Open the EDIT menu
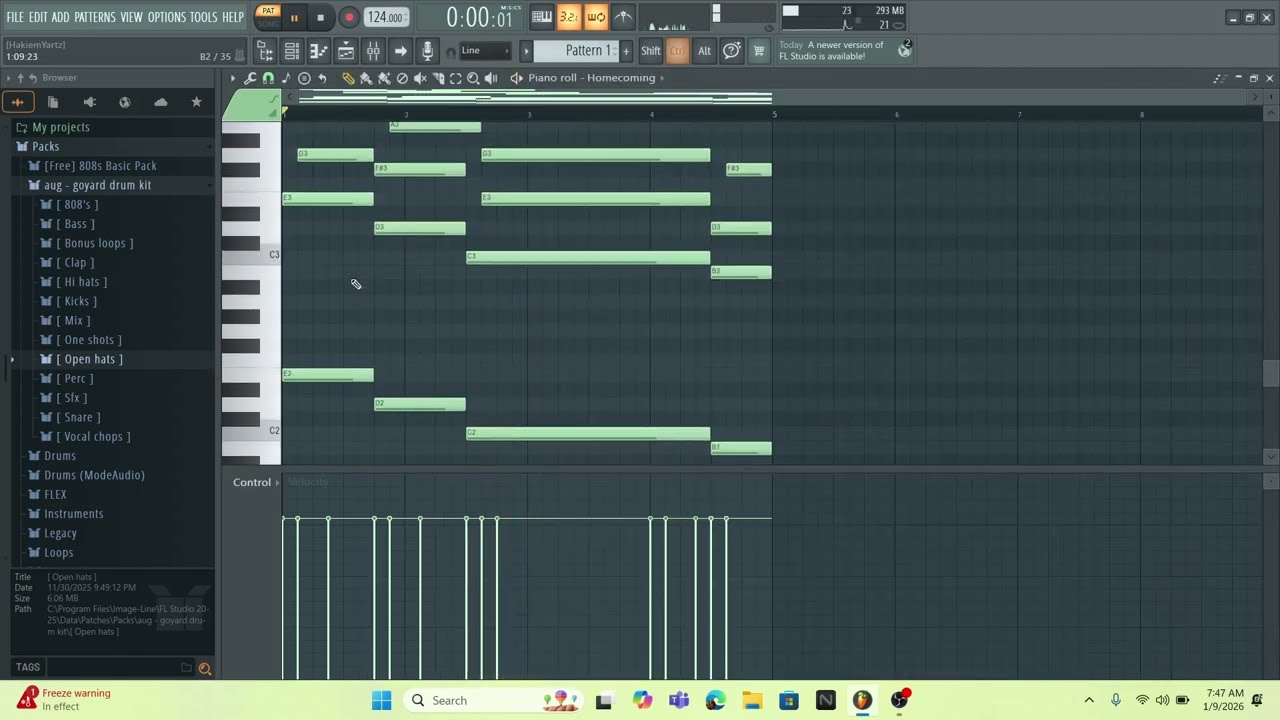 [38, 17]
